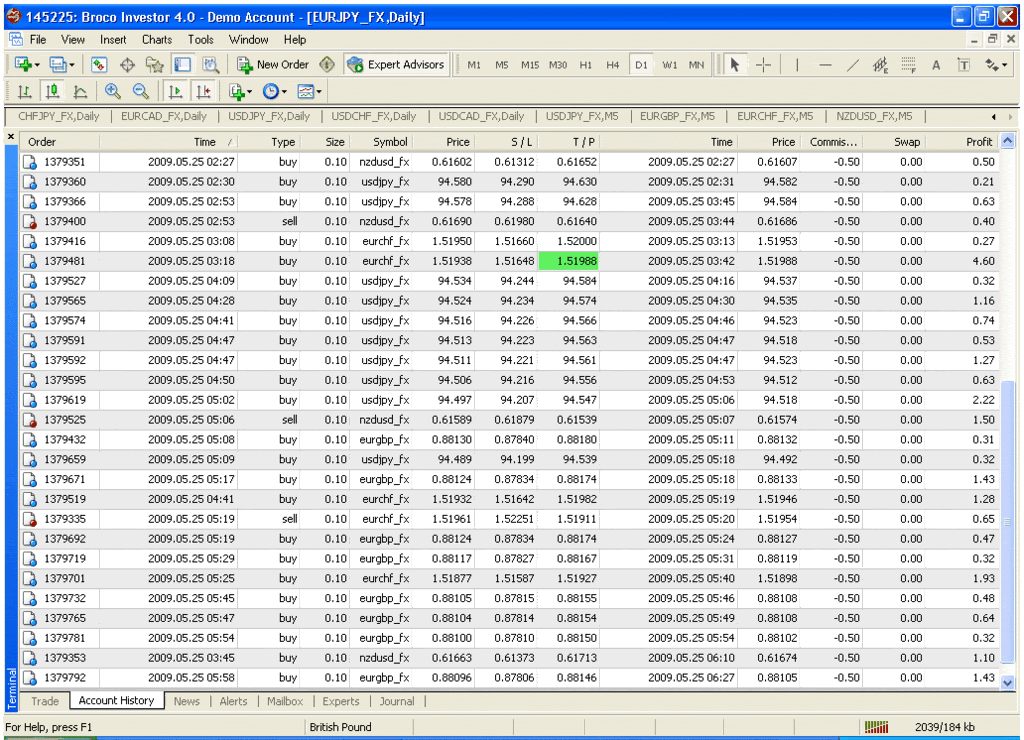The image size is (1024, 740).
Task: Sort by the Profit column header
Action: pos(964,142)
